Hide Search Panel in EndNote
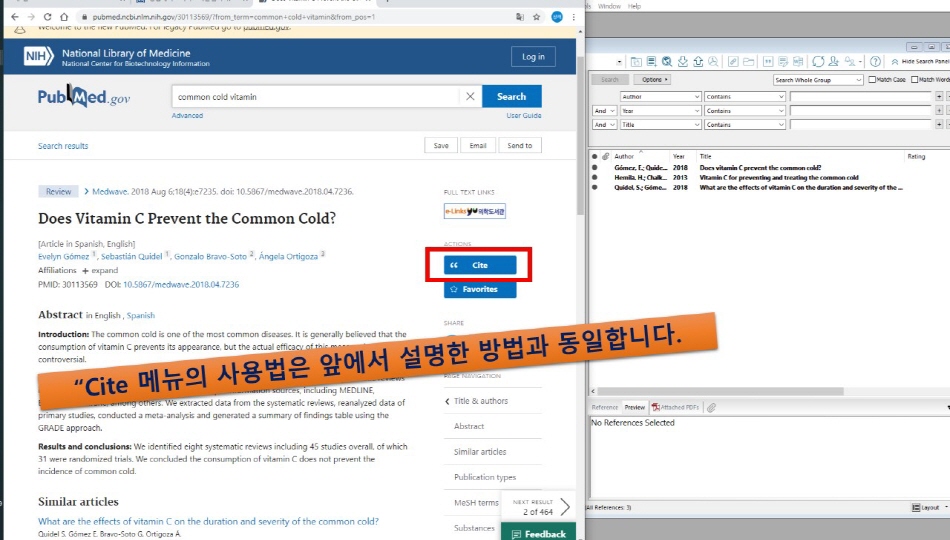 coord(920,61)
